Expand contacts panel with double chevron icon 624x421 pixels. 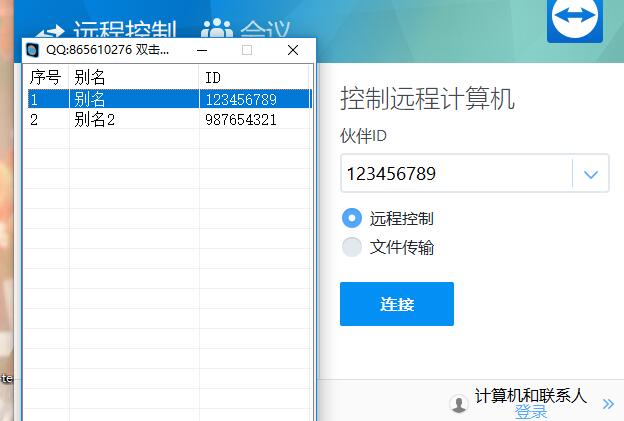(608, 404)
